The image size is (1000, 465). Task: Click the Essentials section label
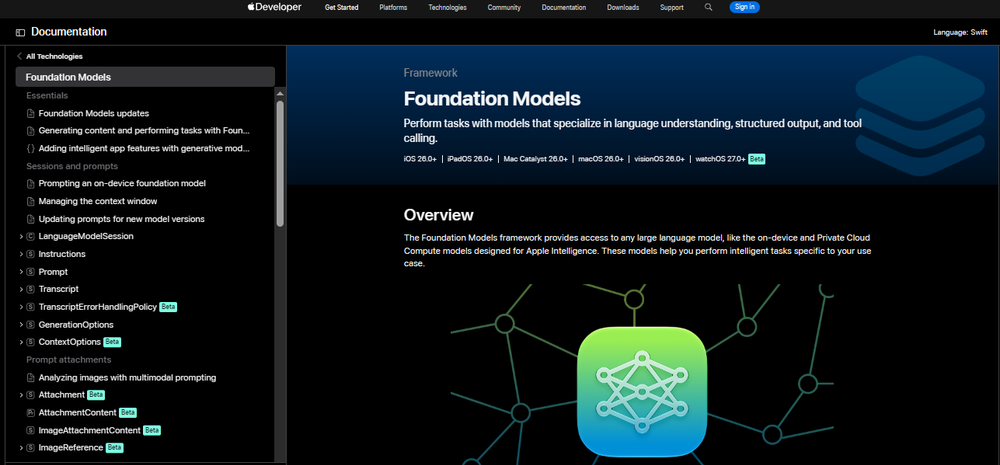pyautogui.click(x=47, y=96)
